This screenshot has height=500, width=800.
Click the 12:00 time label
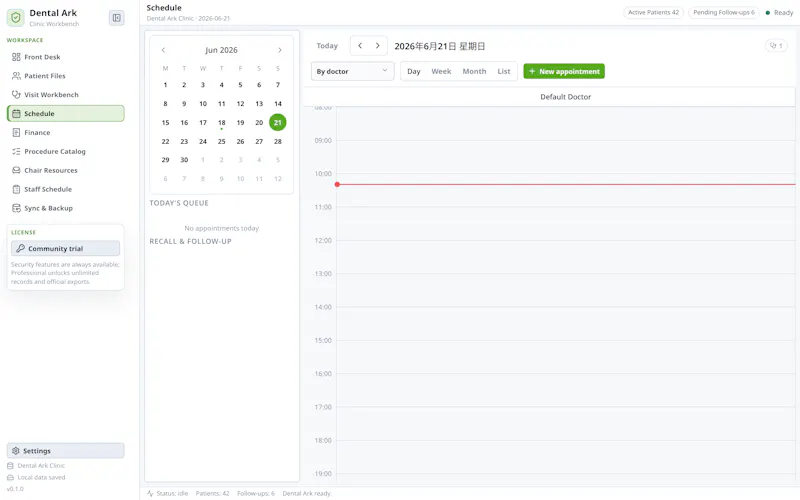tap(323, 240)
